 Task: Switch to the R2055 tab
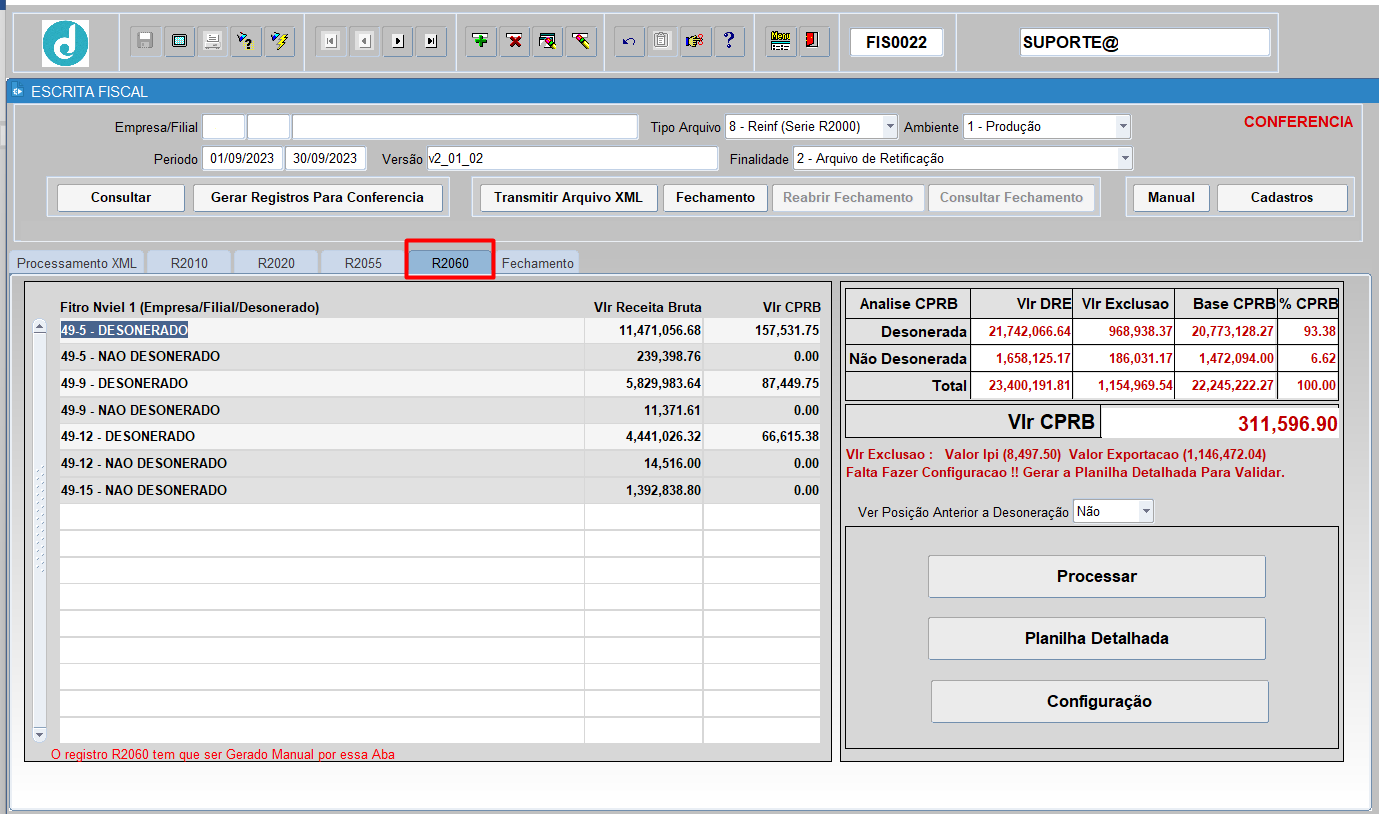point(363,263)
